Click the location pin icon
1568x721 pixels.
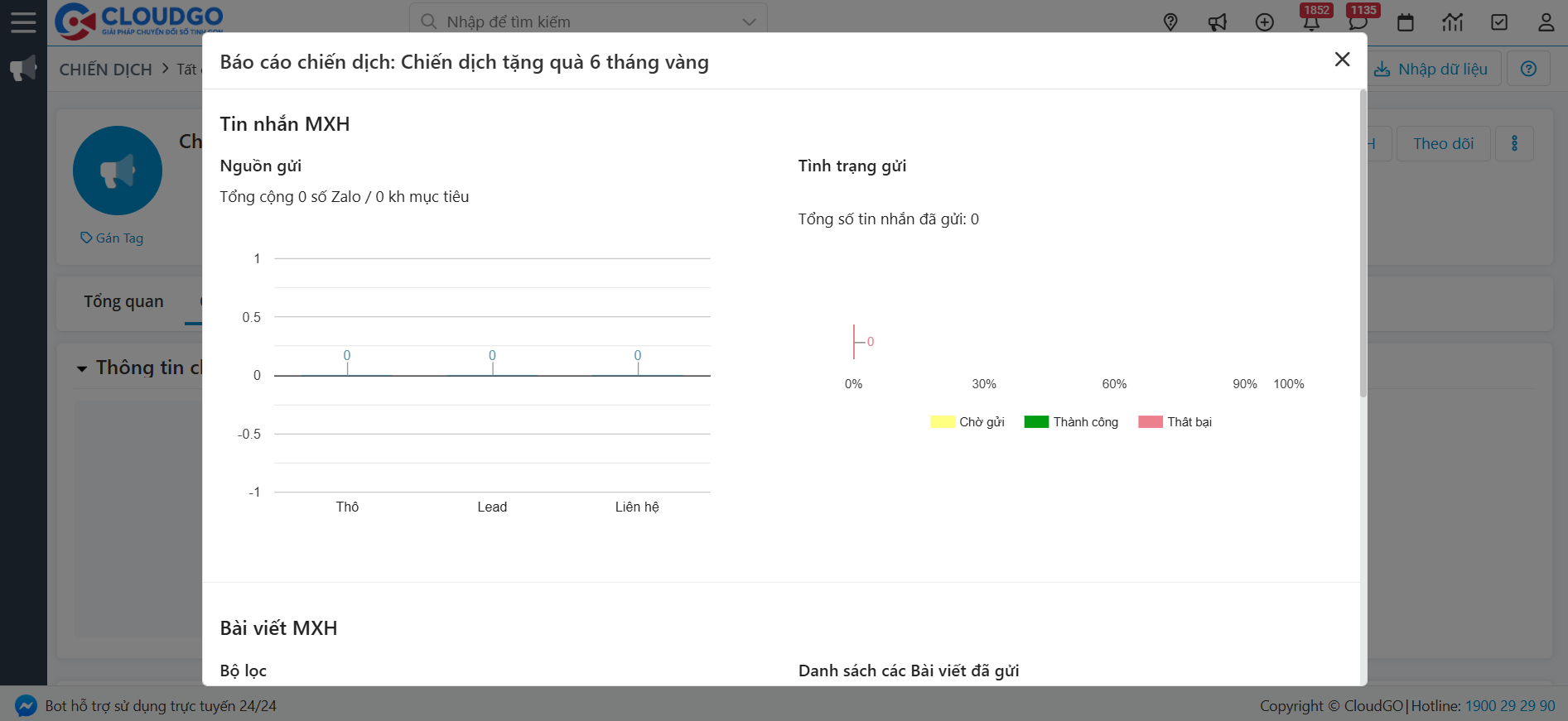pyautogui.click(x=1170, y=22)
